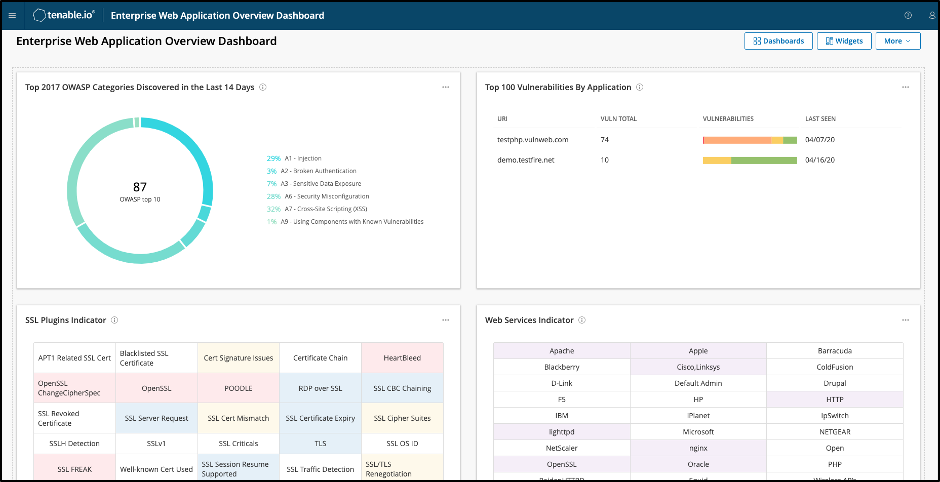Viewport: 940px width, 482px height.
Task: Click the tenable.io logo
Action: tap(64, 16)
